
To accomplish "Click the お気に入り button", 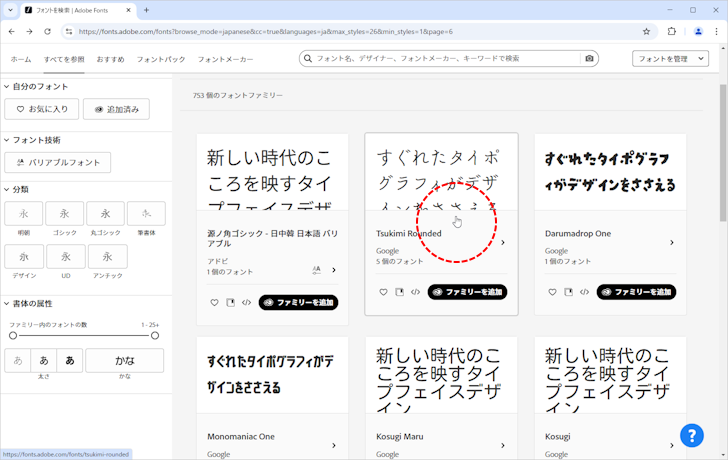I will click(42, 109).
